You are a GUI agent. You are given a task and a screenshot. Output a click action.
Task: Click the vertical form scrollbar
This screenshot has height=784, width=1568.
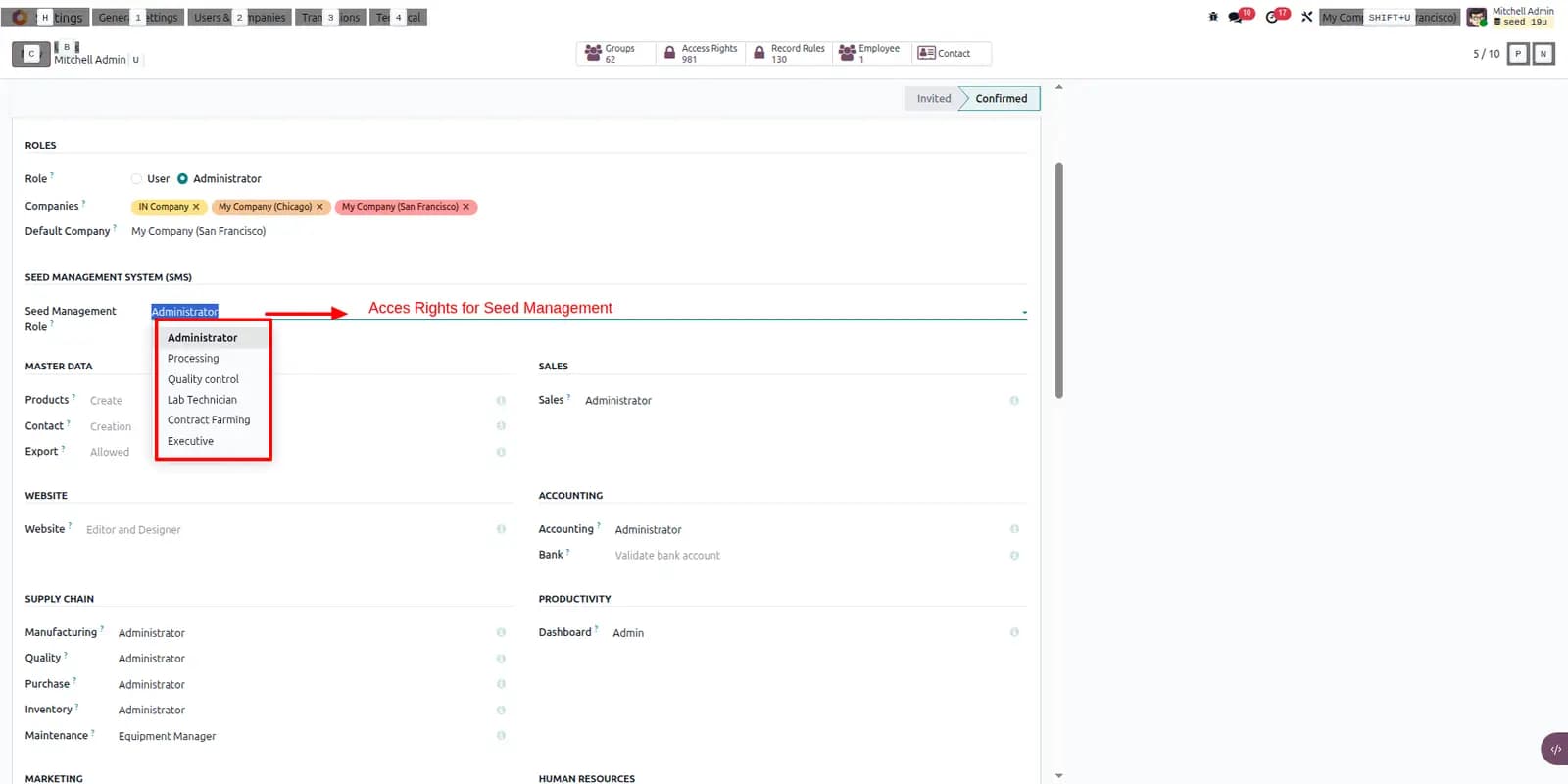click(x=1058, y=280)
